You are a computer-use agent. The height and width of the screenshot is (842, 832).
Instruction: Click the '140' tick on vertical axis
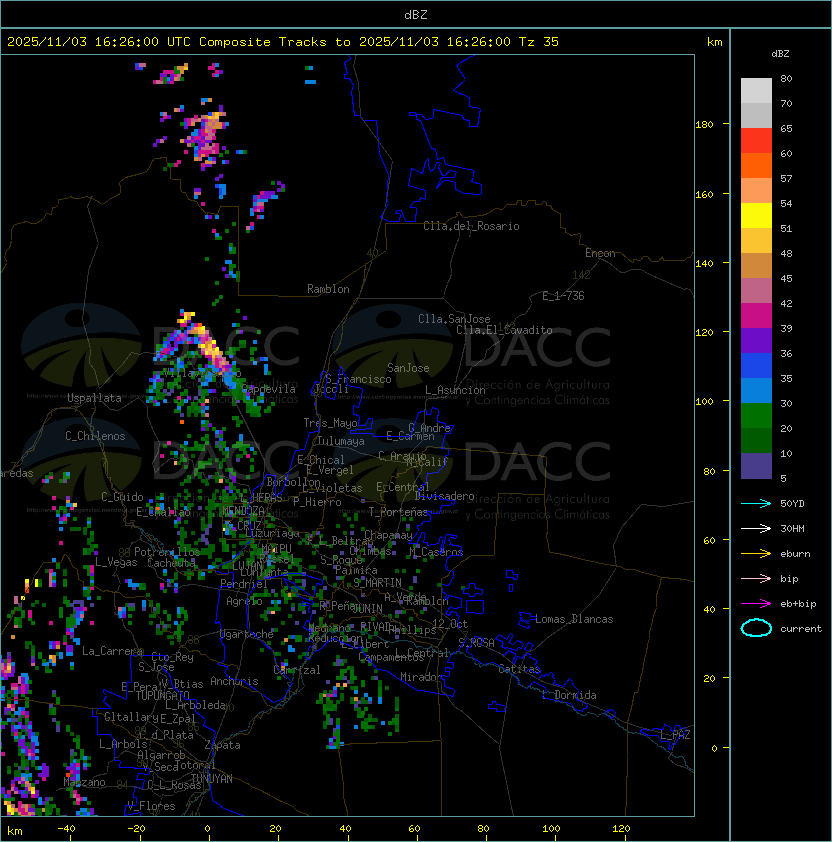tap(704, 263)
